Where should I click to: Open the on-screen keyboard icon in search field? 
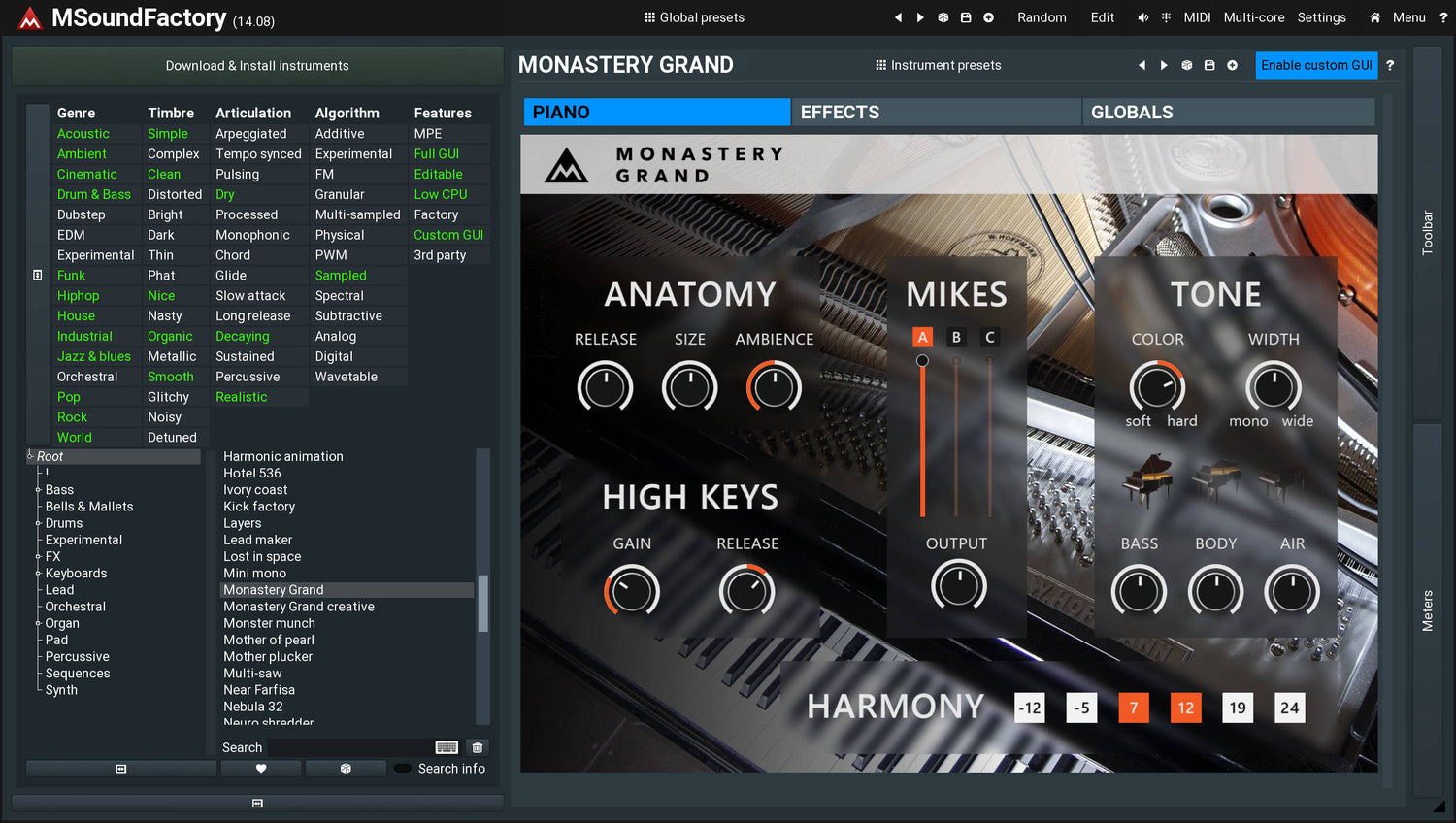pos(447,747)
